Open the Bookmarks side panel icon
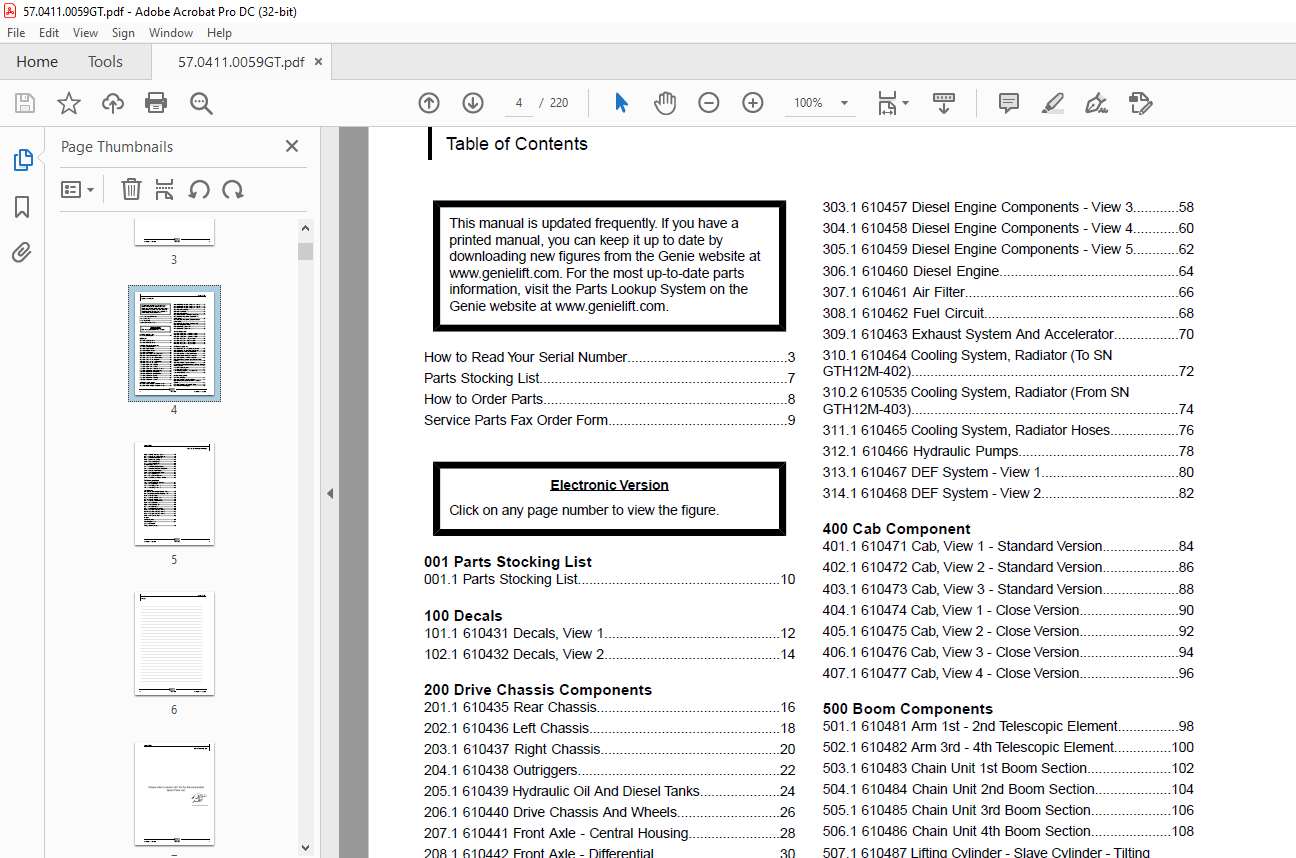Screen dimensions: 1296x858 (x=22, y=207)
